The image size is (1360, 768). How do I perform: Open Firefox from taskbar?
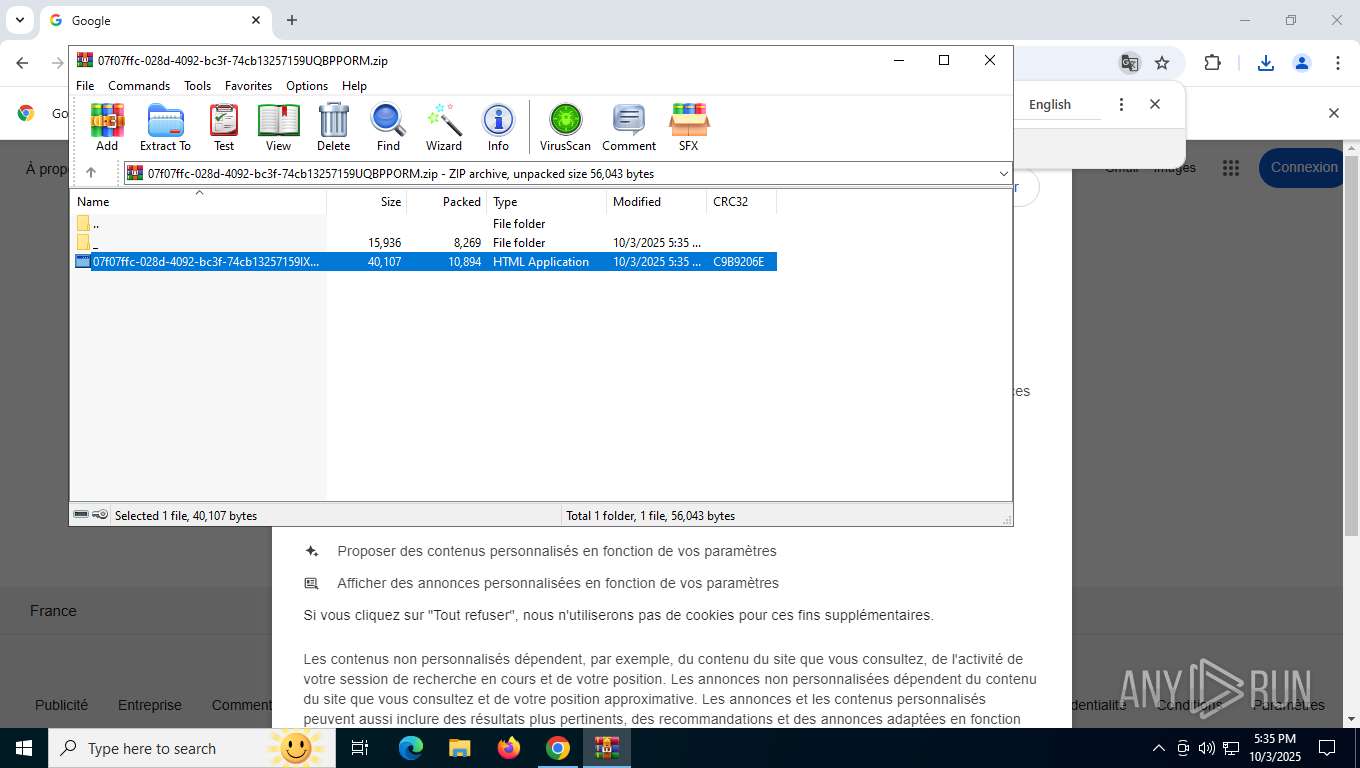(x=509, y=748)
